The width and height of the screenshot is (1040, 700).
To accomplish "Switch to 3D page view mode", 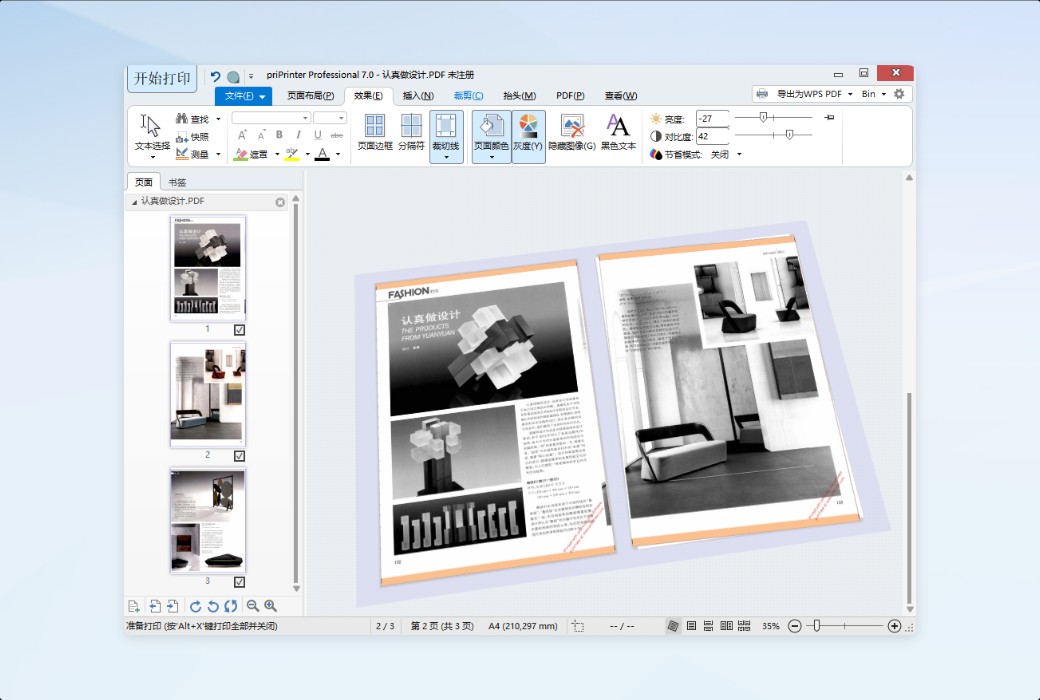I will 673,626.
